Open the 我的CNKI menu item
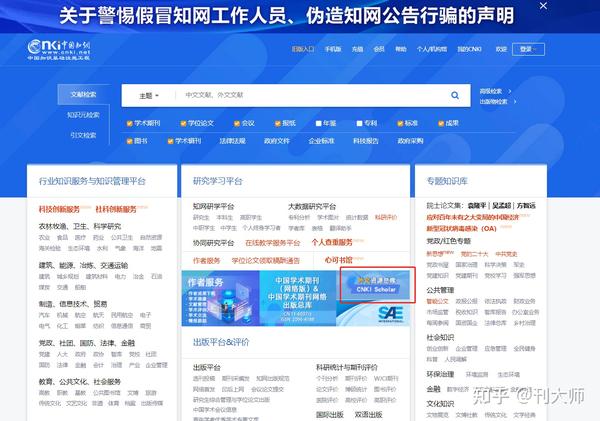Screen dimensions: 600x421 coord(470,49)
